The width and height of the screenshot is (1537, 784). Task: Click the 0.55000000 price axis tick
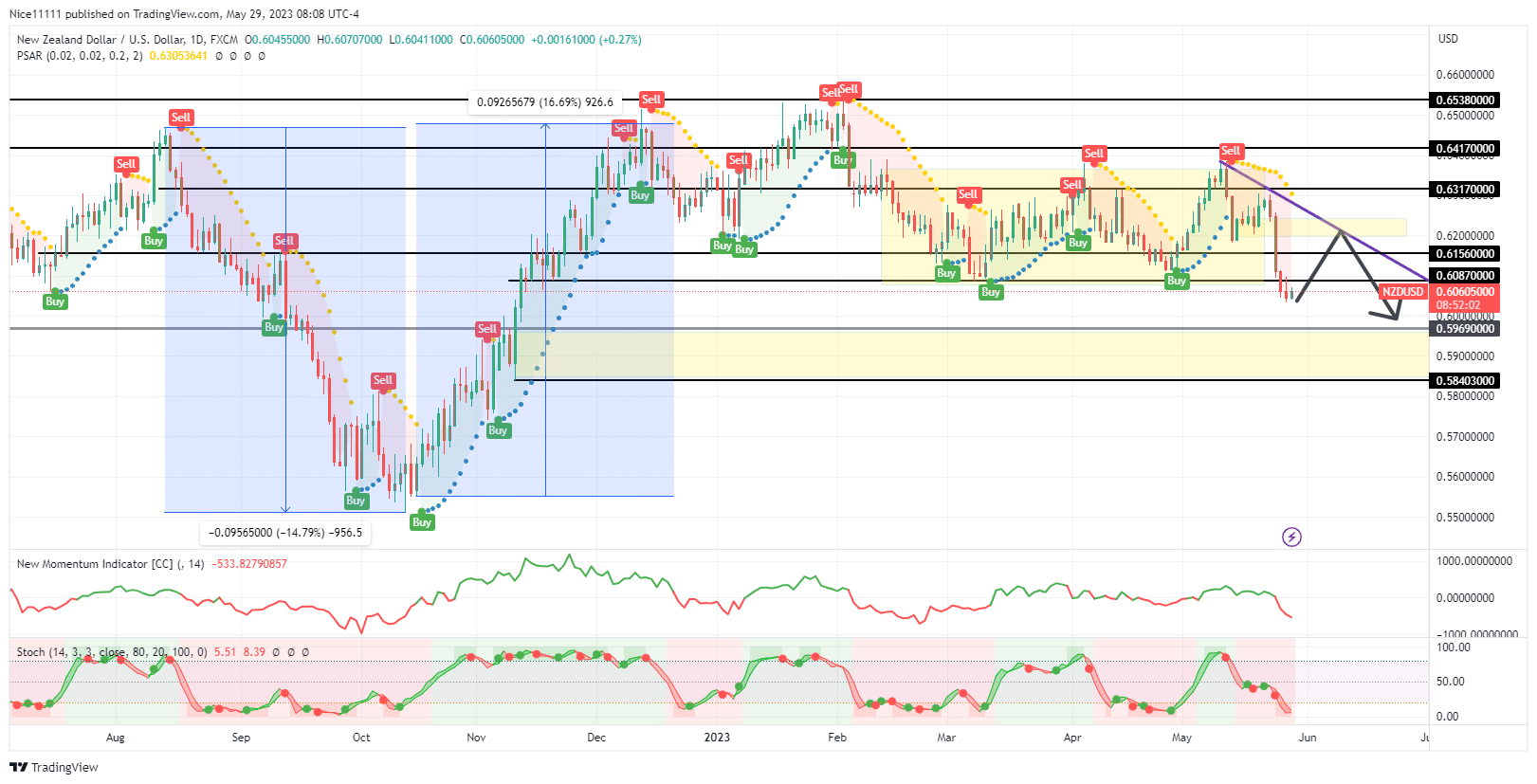tap(1465, 518)
